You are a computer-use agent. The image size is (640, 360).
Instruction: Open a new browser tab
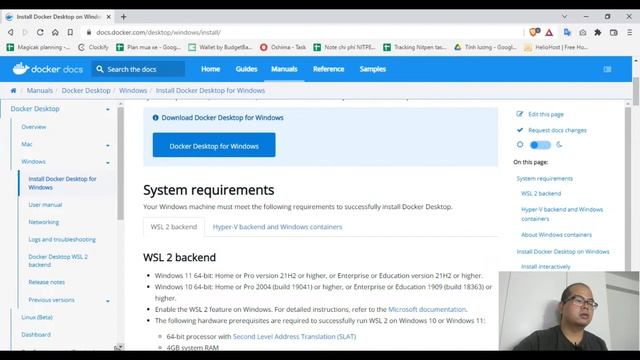pos(123,17)
